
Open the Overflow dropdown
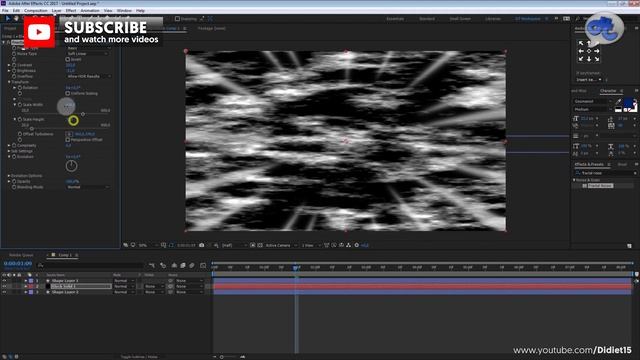pyautogui.click(x=88, y=76)
